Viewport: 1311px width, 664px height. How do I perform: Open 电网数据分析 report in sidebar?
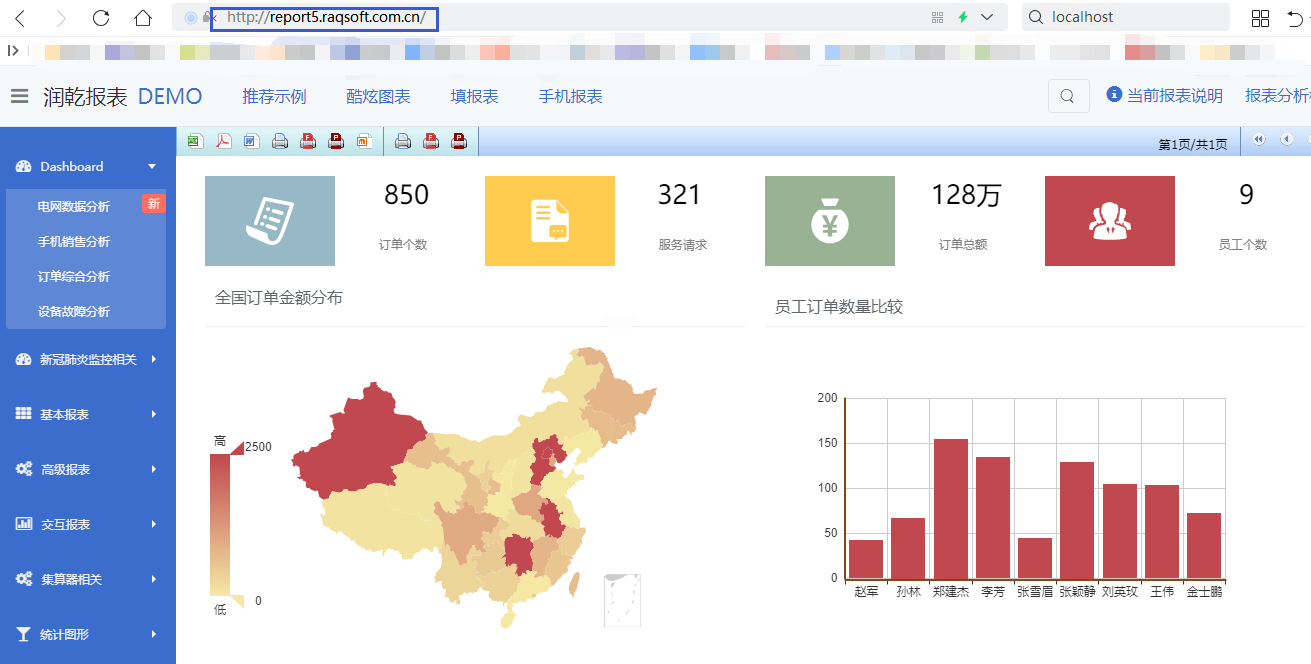74,206
